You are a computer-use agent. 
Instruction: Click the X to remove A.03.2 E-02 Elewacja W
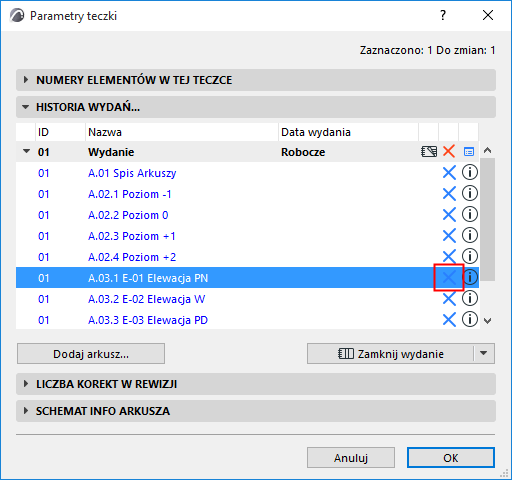click(449, 299)
